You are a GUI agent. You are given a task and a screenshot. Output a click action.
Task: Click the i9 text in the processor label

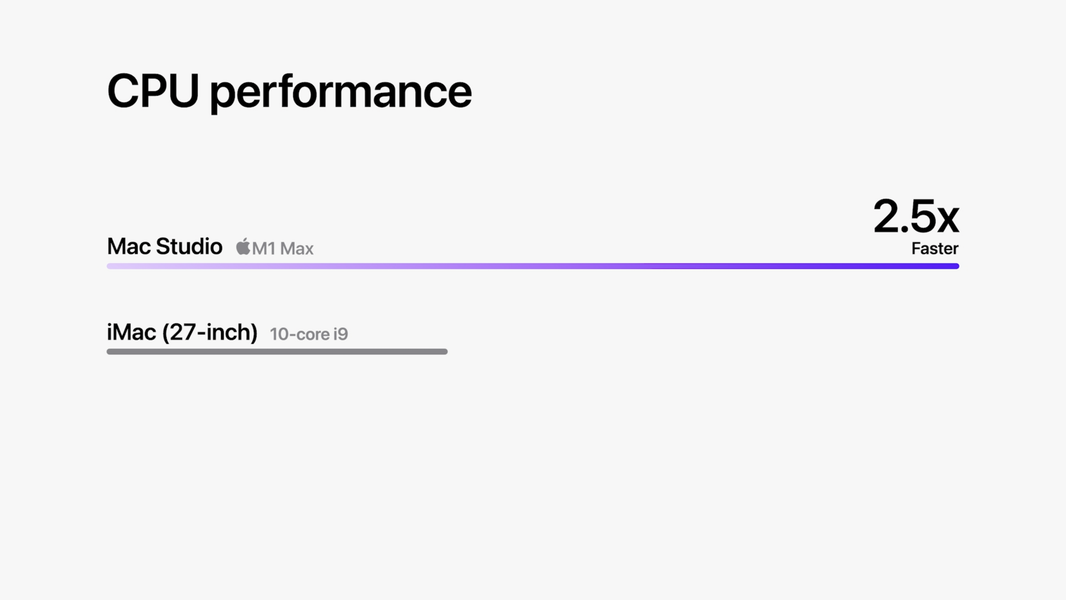pos(340,334)
